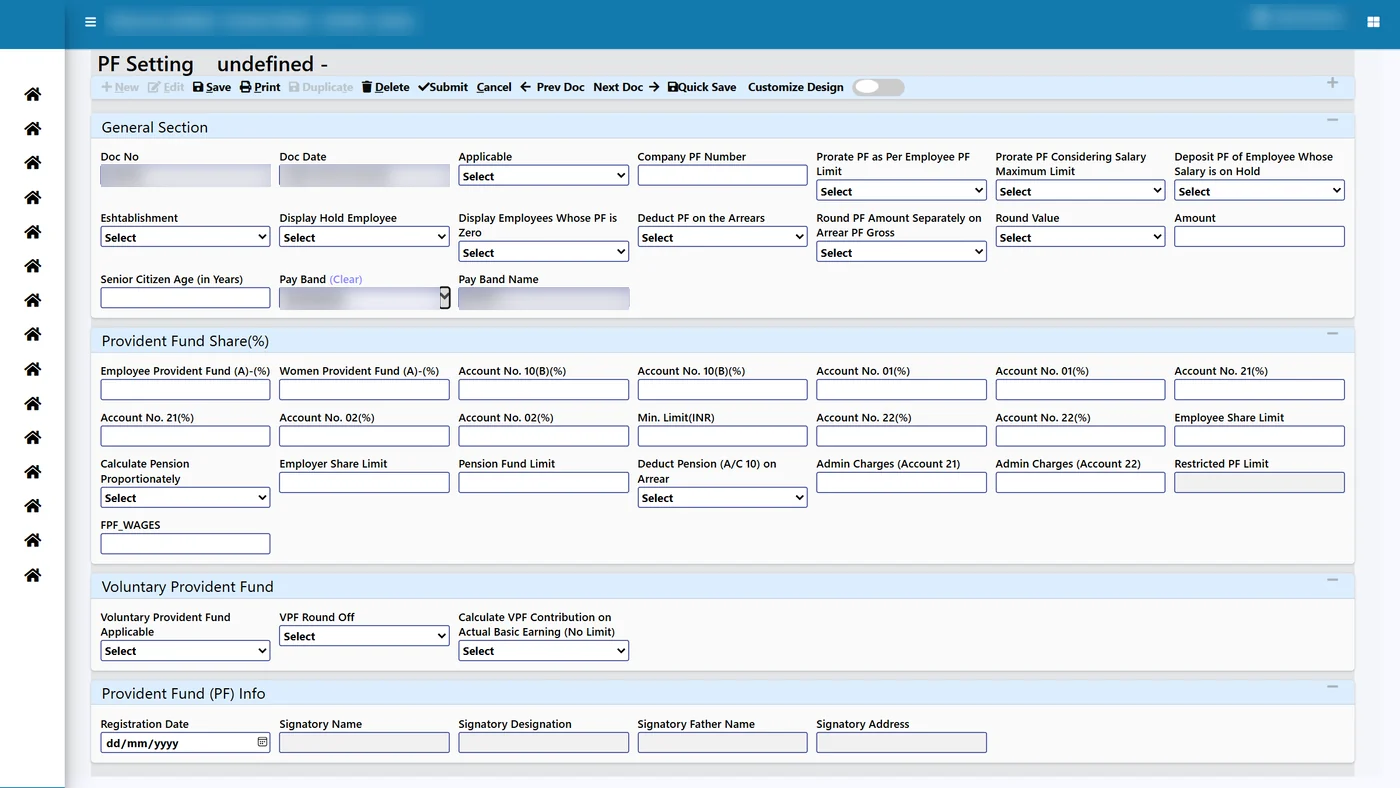Viewport: 1400px width, 788px height.
Task: Open VPF Round Off dropdown
Action: point(364,636)
